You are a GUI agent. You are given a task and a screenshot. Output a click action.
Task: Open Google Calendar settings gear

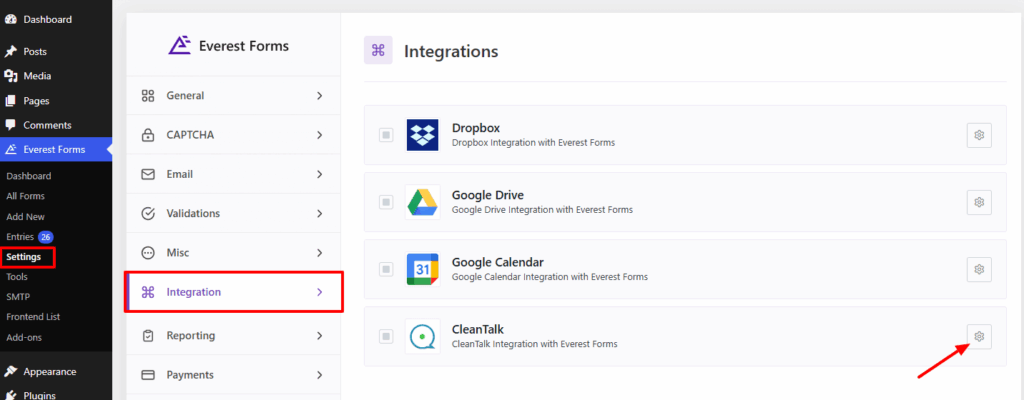[x=979, y=269]
